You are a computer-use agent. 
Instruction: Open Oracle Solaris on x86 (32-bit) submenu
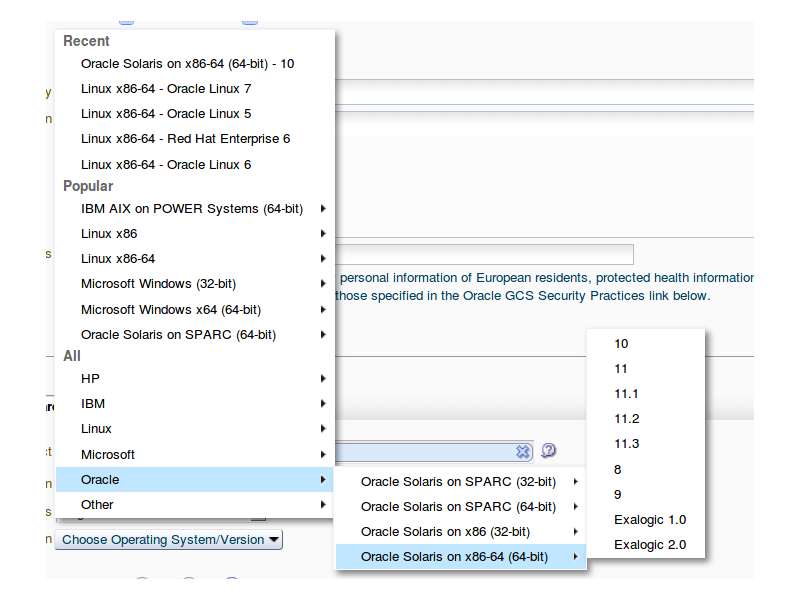click(x=461, y=532)
